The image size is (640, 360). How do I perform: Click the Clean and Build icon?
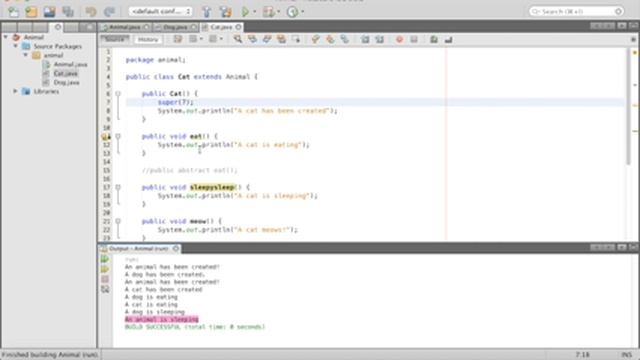(225, 11)
